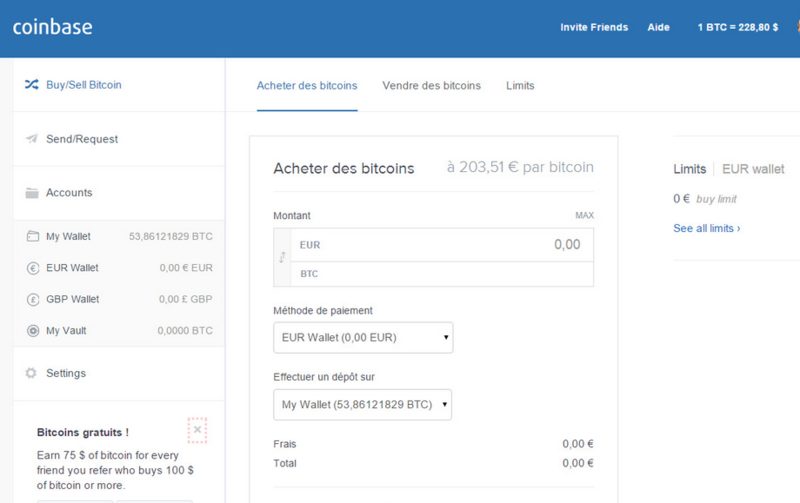Screen dimensions: 800x503
Task: Click Aide help link
Action: pos(658,28)
